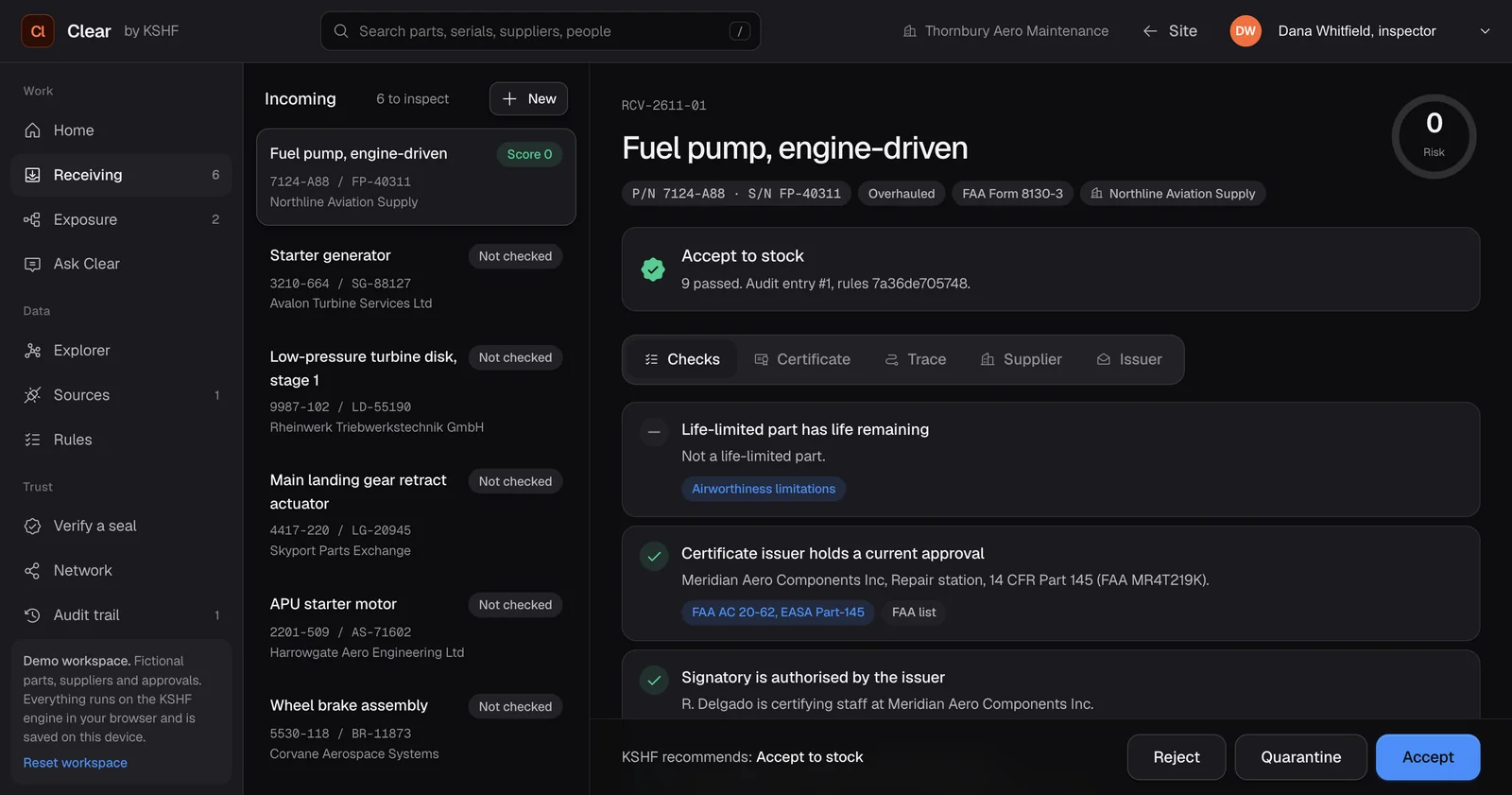Switch to the Trace tab
Viewport: 1512px width, 795px height.
point(916,359)
